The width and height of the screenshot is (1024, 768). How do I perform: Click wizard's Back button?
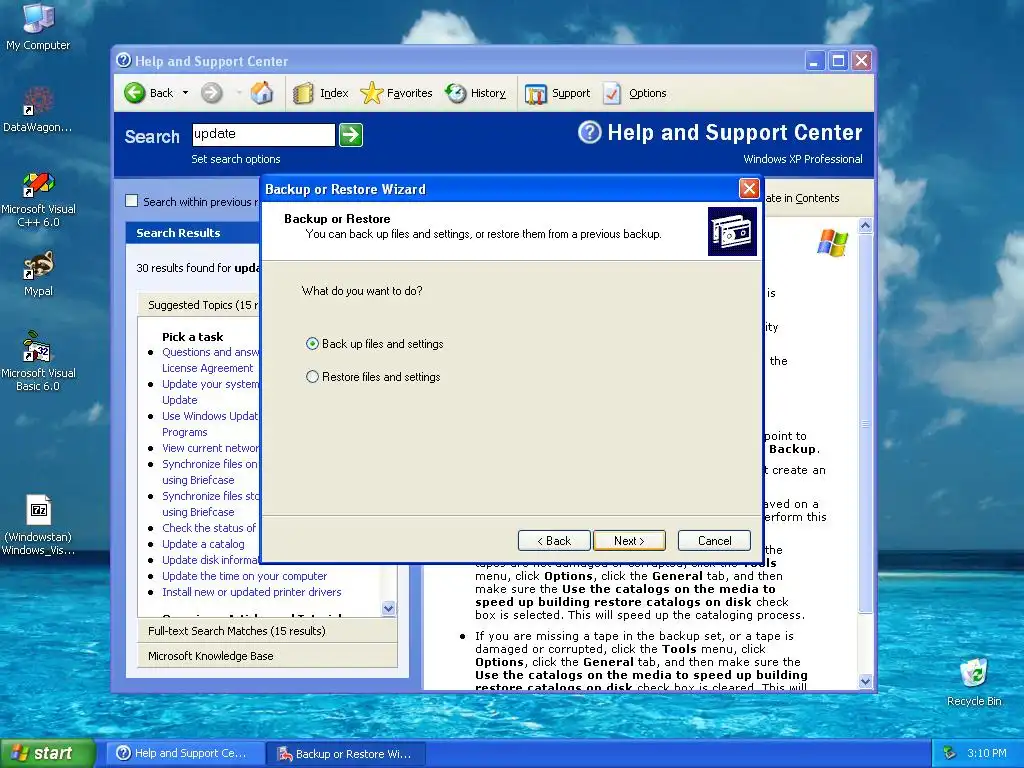(x=554, y=541)
